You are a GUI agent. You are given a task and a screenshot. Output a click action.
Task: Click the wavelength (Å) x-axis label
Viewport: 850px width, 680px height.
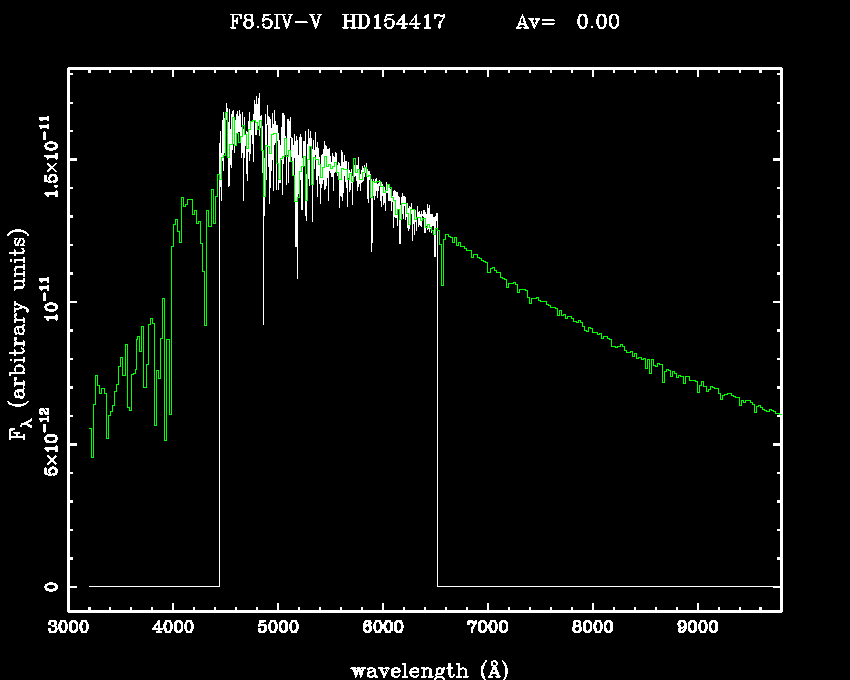click(422, 668)
